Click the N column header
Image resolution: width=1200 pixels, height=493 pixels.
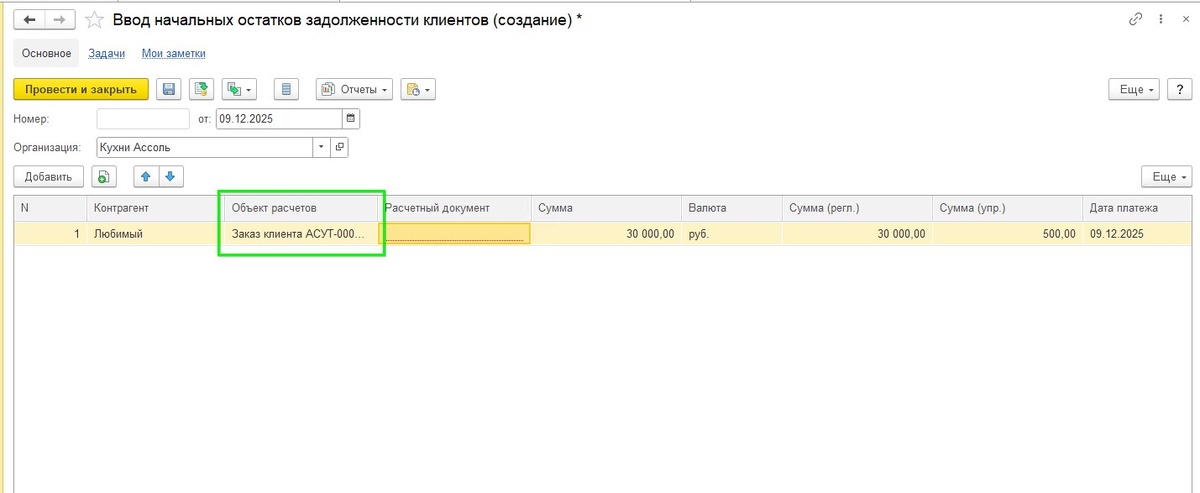coord(50,208)
